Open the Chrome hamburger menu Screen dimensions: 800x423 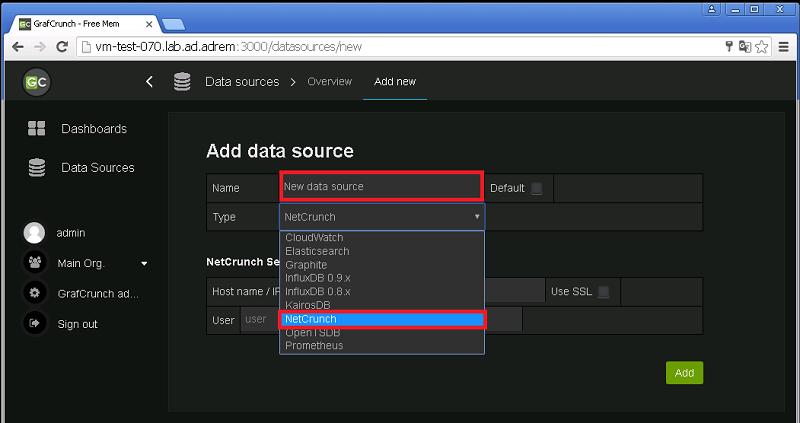tap(784, 47)
